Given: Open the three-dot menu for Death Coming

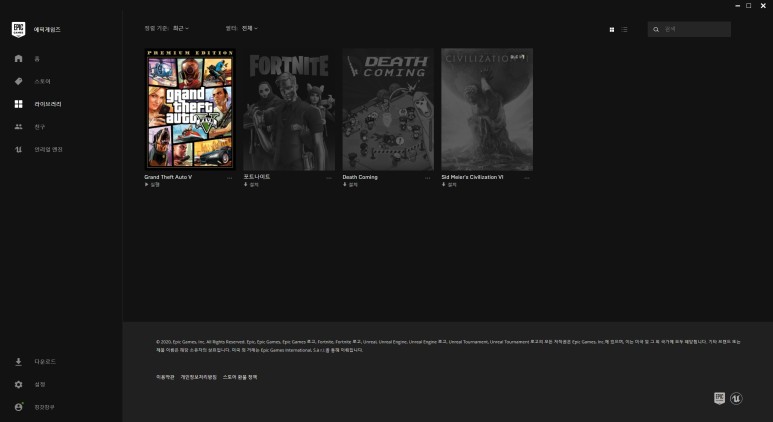Looking at the screenshot, I should click(428, 178).
